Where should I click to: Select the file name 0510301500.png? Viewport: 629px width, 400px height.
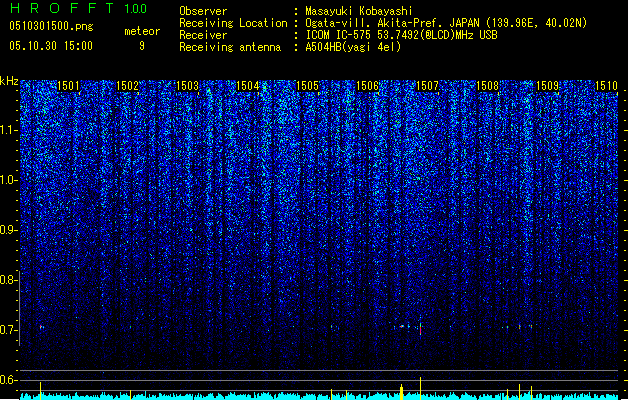tap(51, 26)
